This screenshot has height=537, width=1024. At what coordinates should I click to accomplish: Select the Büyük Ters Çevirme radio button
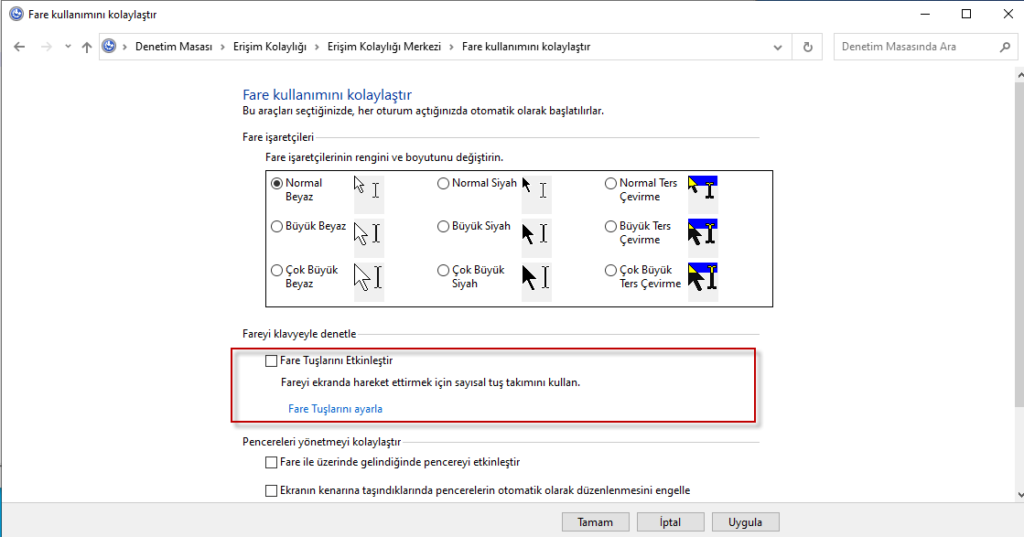coord(611,227)
